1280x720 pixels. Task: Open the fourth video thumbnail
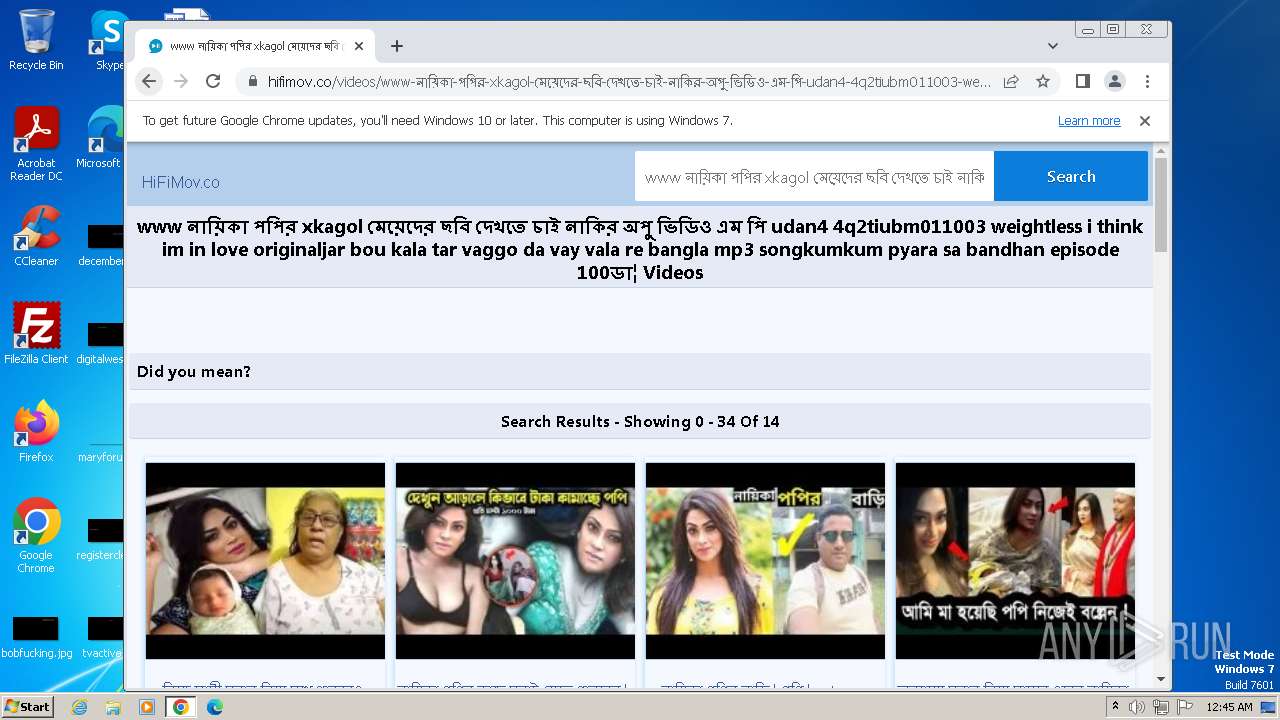coord(1015,561)
